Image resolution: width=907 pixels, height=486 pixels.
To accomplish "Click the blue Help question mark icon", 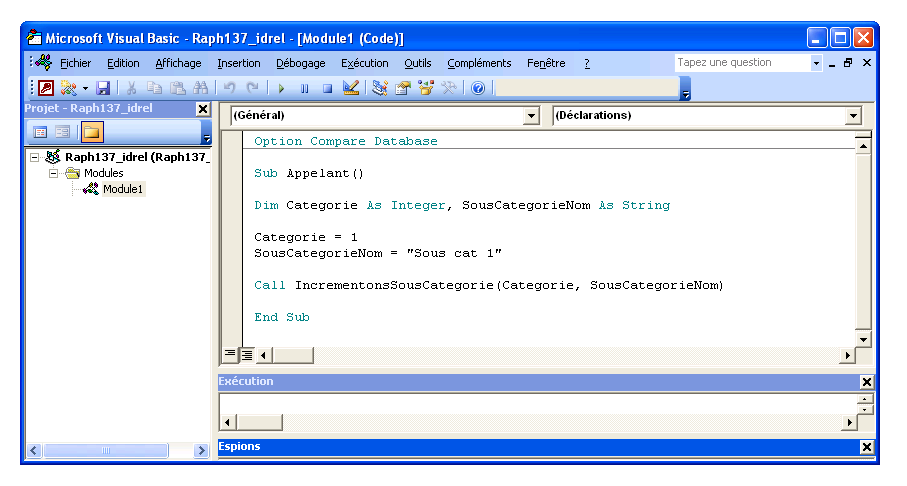I will (478, 88).
